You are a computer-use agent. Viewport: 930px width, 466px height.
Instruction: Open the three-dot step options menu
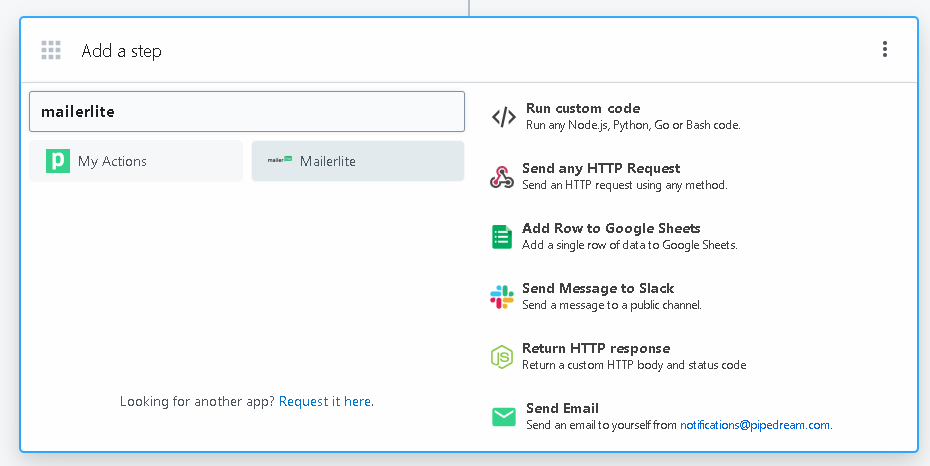coord(884,49)
